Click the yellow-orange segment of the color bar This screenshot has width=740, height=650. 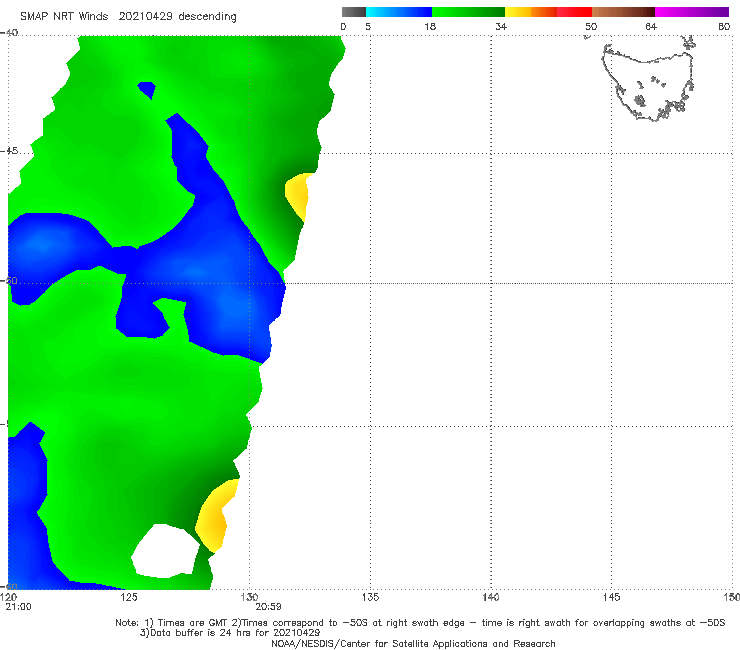click(530, 12)
